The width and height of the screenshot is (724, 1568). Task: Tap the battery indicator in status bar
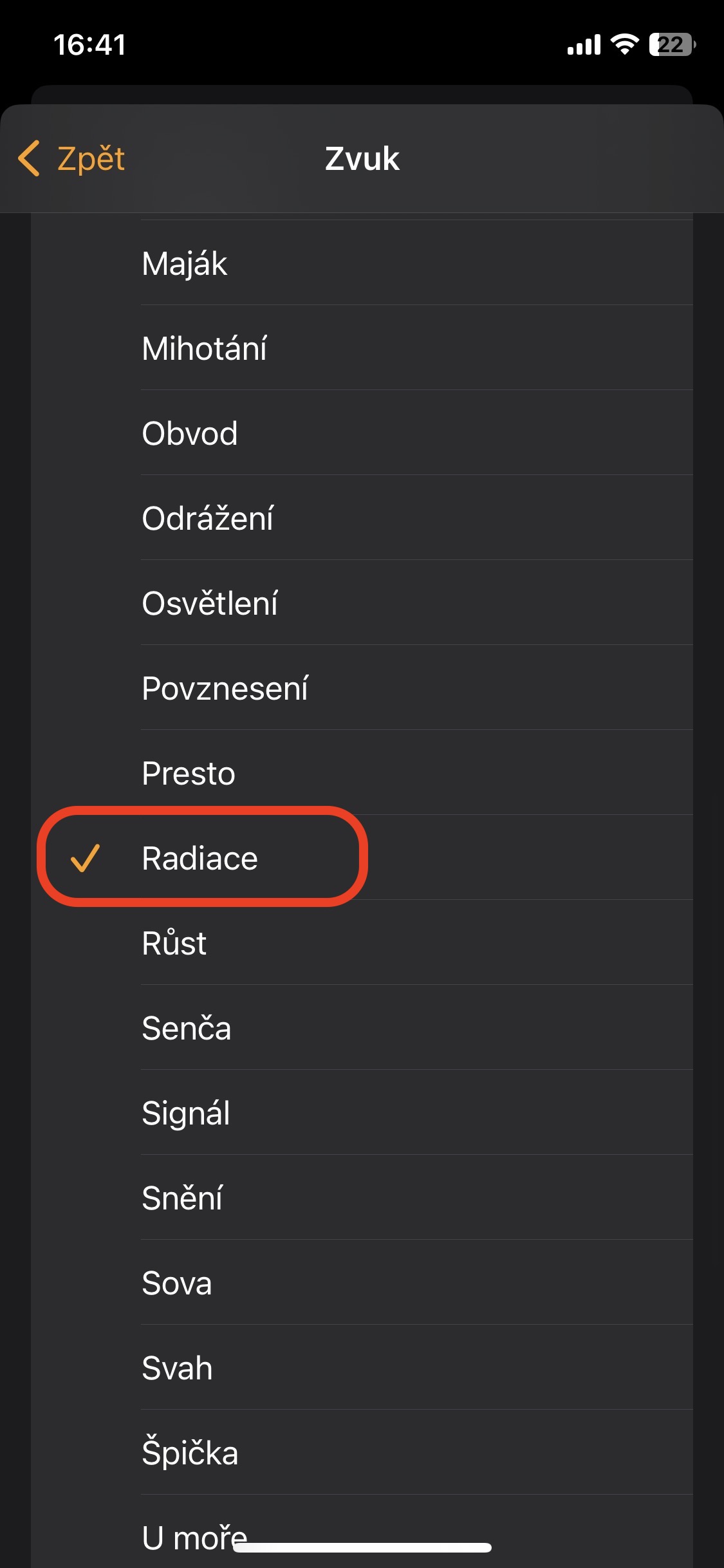[672, 44]
